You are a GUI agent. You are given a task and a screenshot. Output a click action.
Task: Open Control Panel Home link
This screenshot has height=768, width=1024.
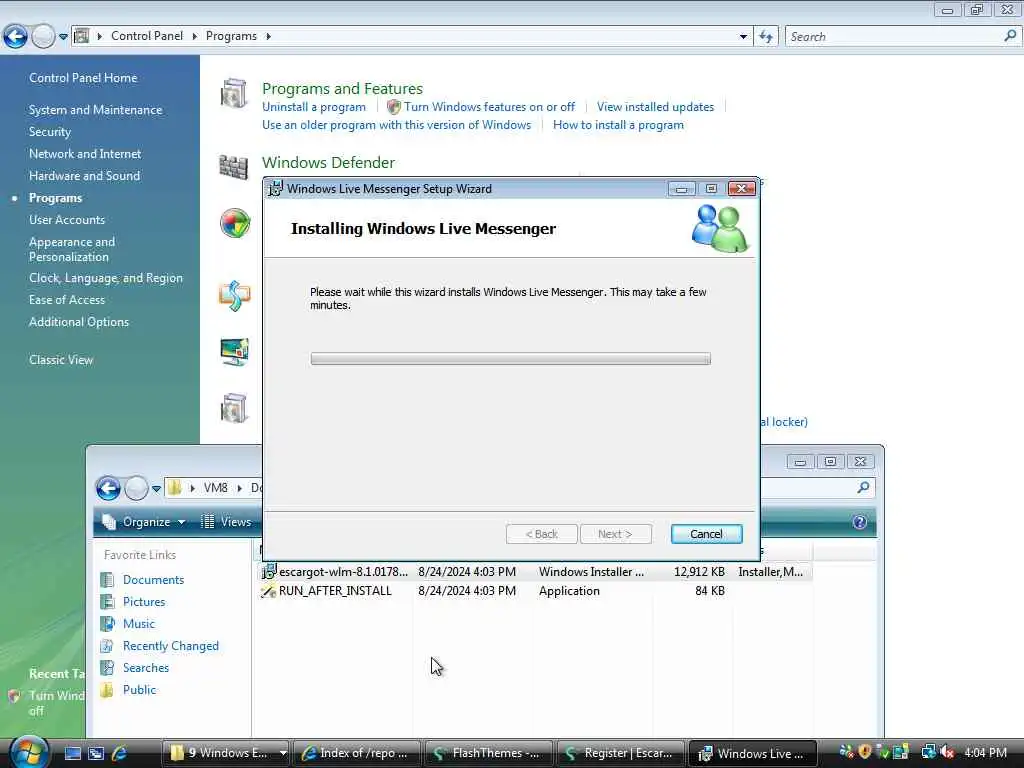(83, 78)
